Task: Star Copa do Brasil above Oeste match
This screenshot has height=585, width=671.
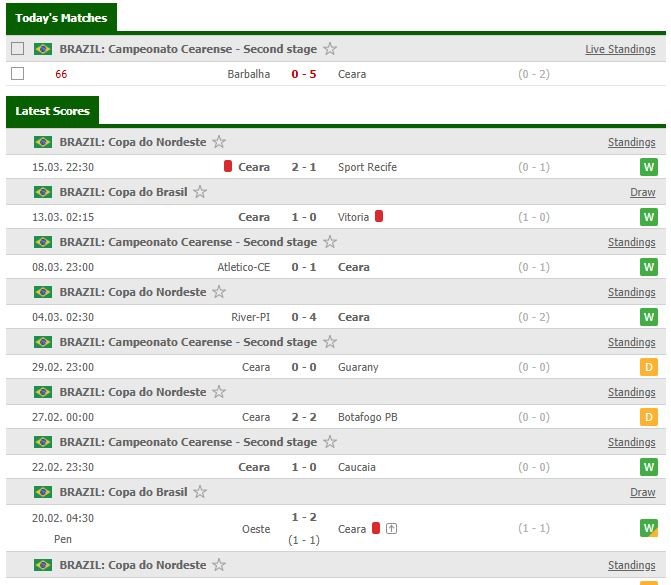Action: pos(200,492)
